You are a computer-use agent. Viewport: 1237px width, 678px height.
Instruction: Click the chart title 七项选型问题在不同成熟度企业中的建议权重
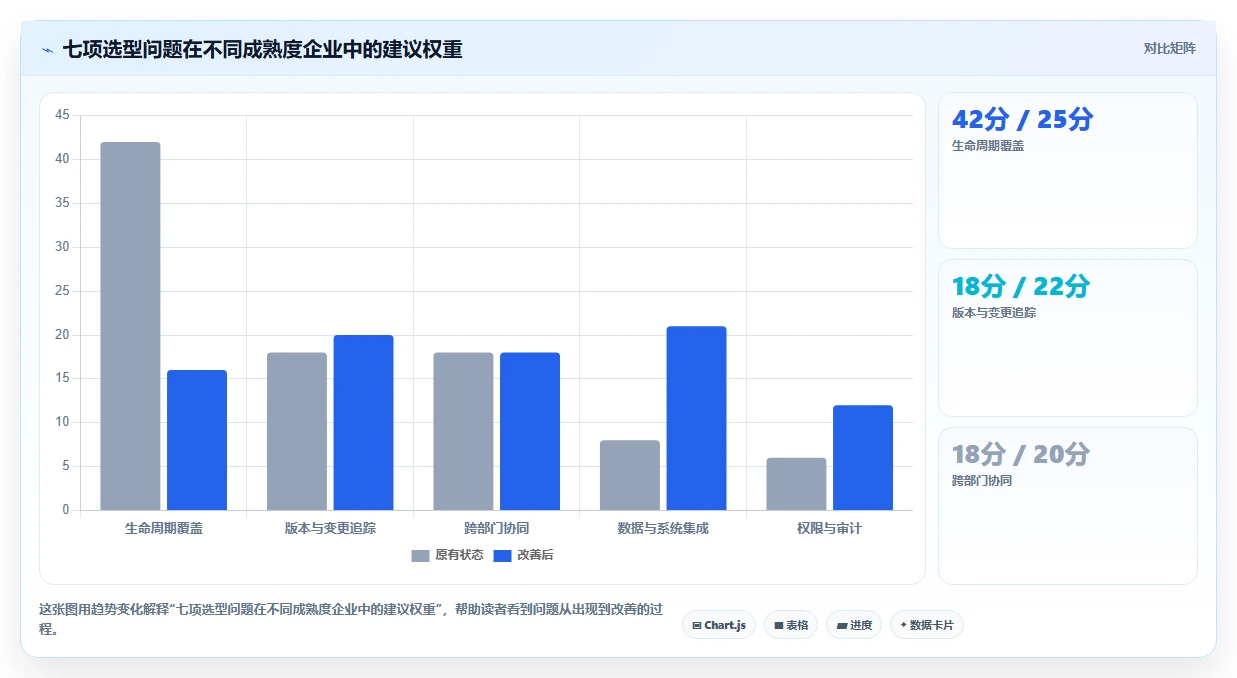263,49
